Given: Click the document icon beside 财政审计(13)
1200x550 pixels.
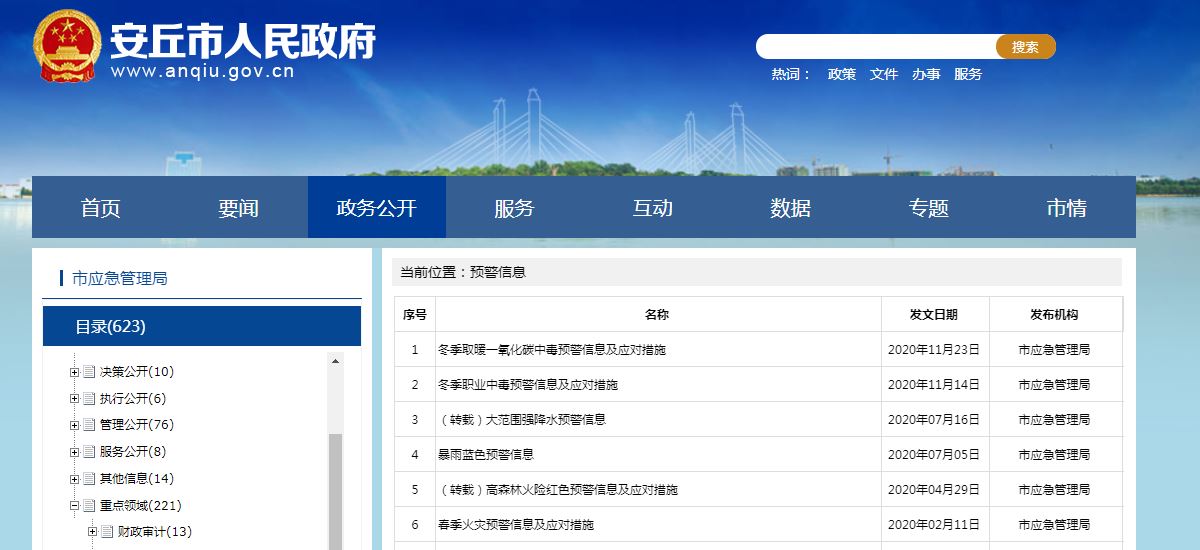Looking at the screenshot, I should (107, 532).
